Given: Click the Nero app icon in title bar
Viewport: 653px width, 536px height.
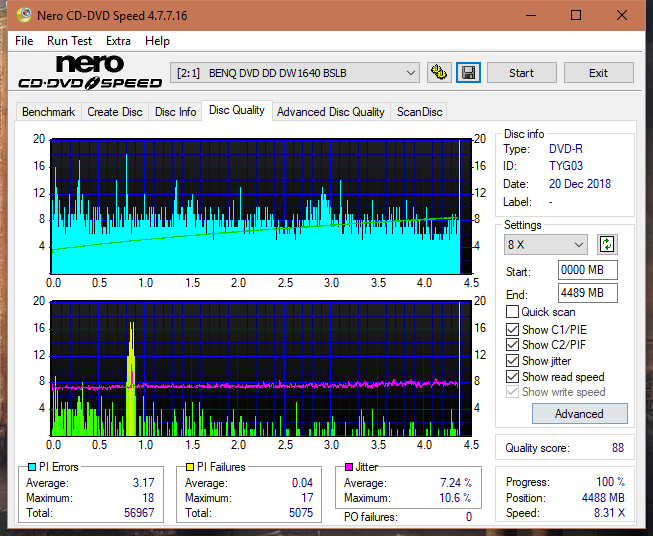Looking at the screenshot, I should [24, 15].
